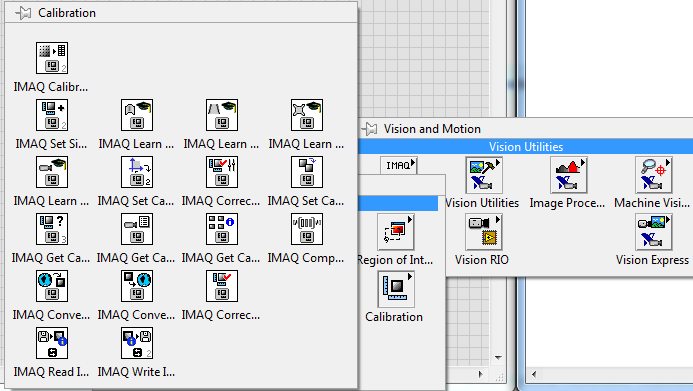Viewport: 693px width, 391px height.
Task: Open the Image Processing subpalette
Action: pyautogui.click(x=569, y=175)
